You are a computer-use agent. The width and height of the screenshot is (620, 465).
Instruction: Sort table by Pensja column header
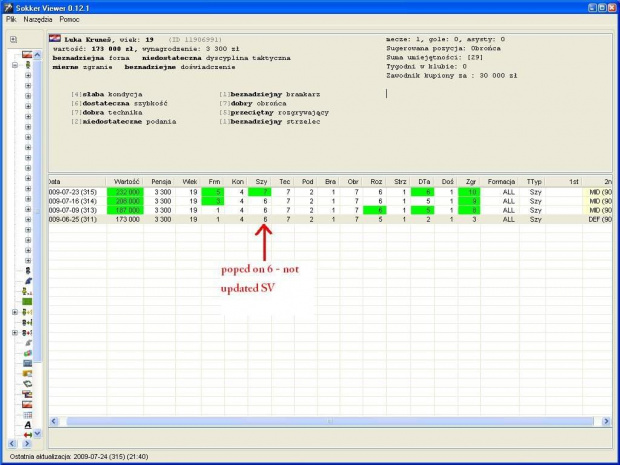click(x=163, y=181)
